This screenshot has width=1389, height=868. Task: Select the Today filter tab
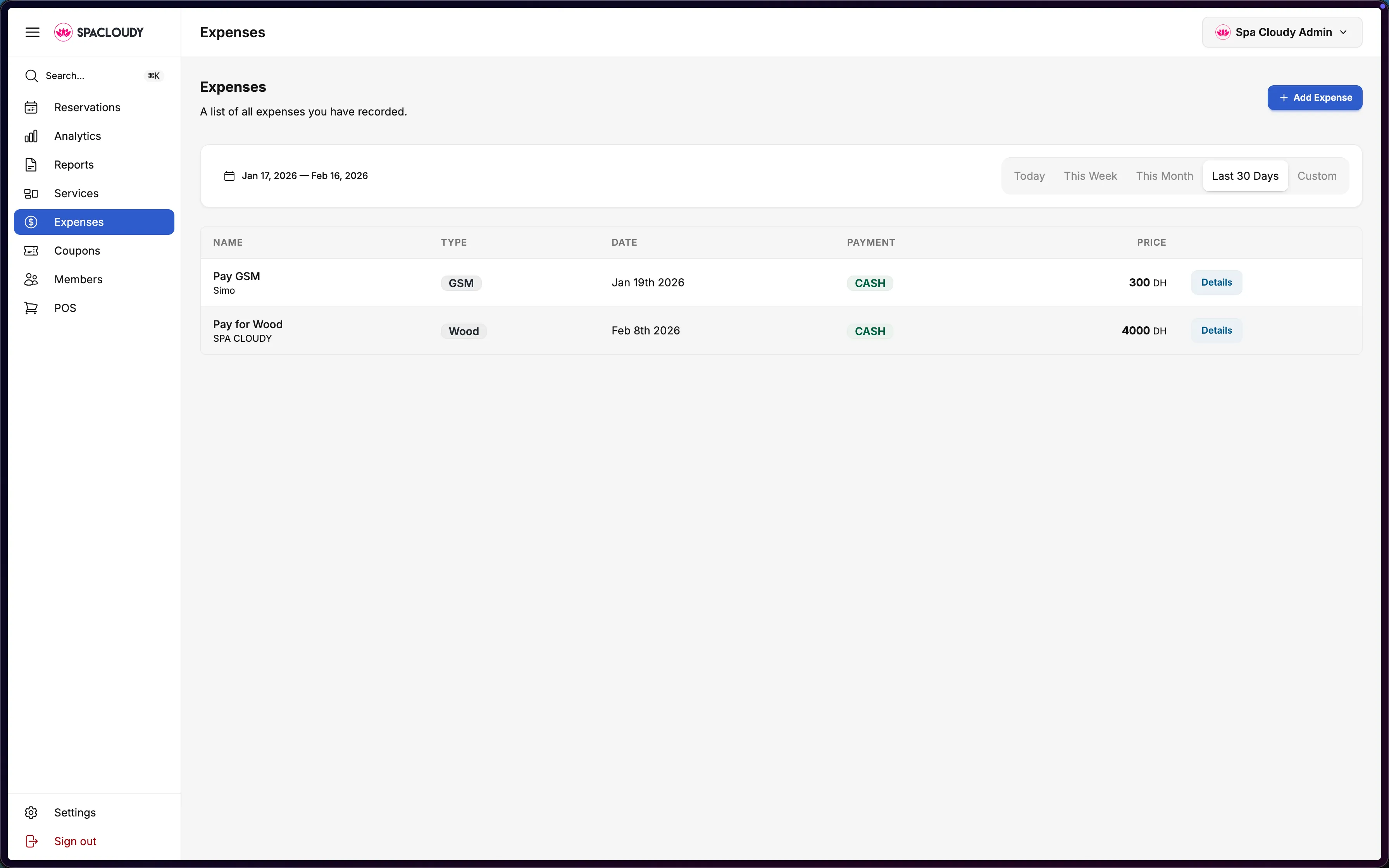point(1029,176)
